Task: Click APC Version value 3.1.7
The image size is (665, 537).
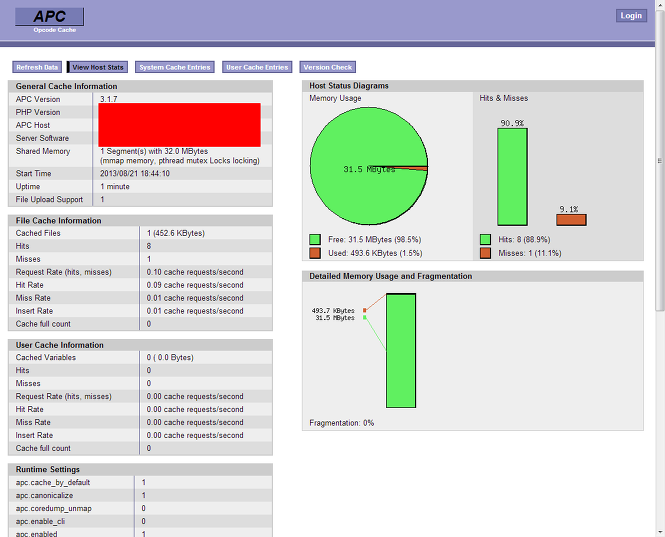Action: (x=109, y=99)
